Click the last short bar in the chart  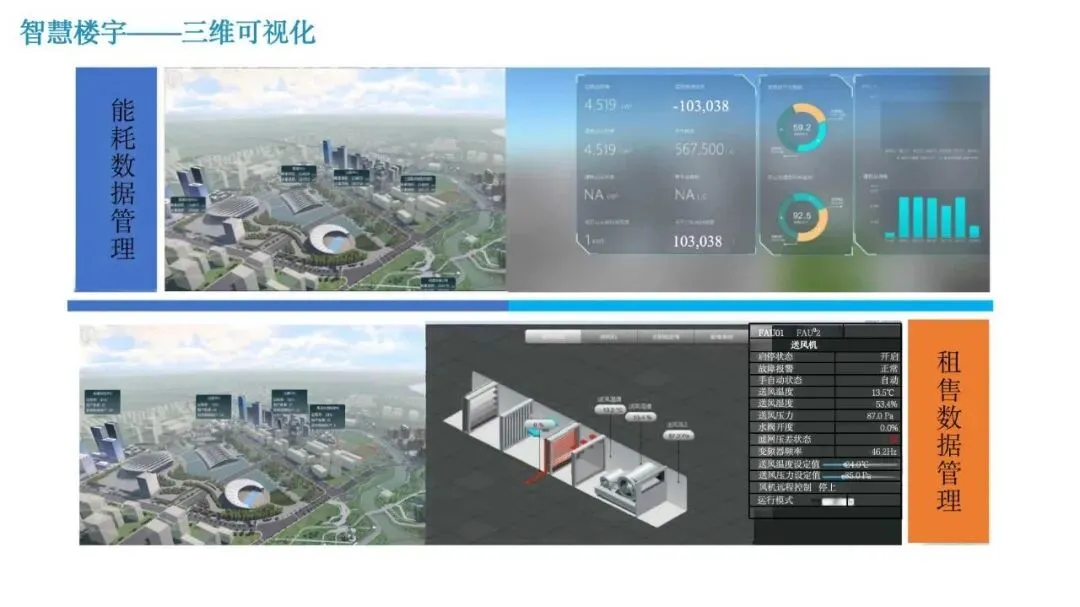[x=974, y=232]
